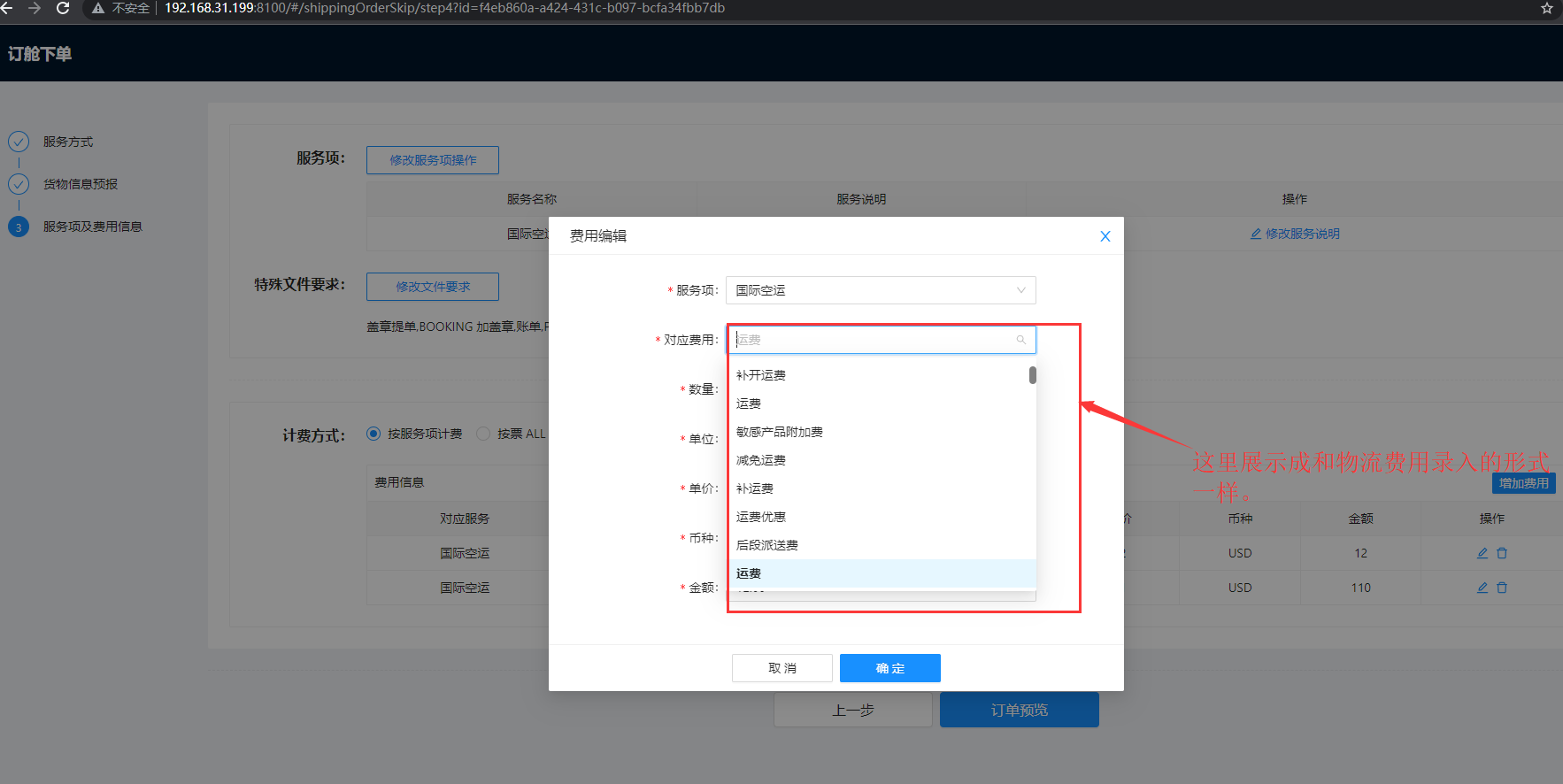
Task: Select the 按服务项计费 radio button
Action: pyautogui.click(x=373, y=434)
